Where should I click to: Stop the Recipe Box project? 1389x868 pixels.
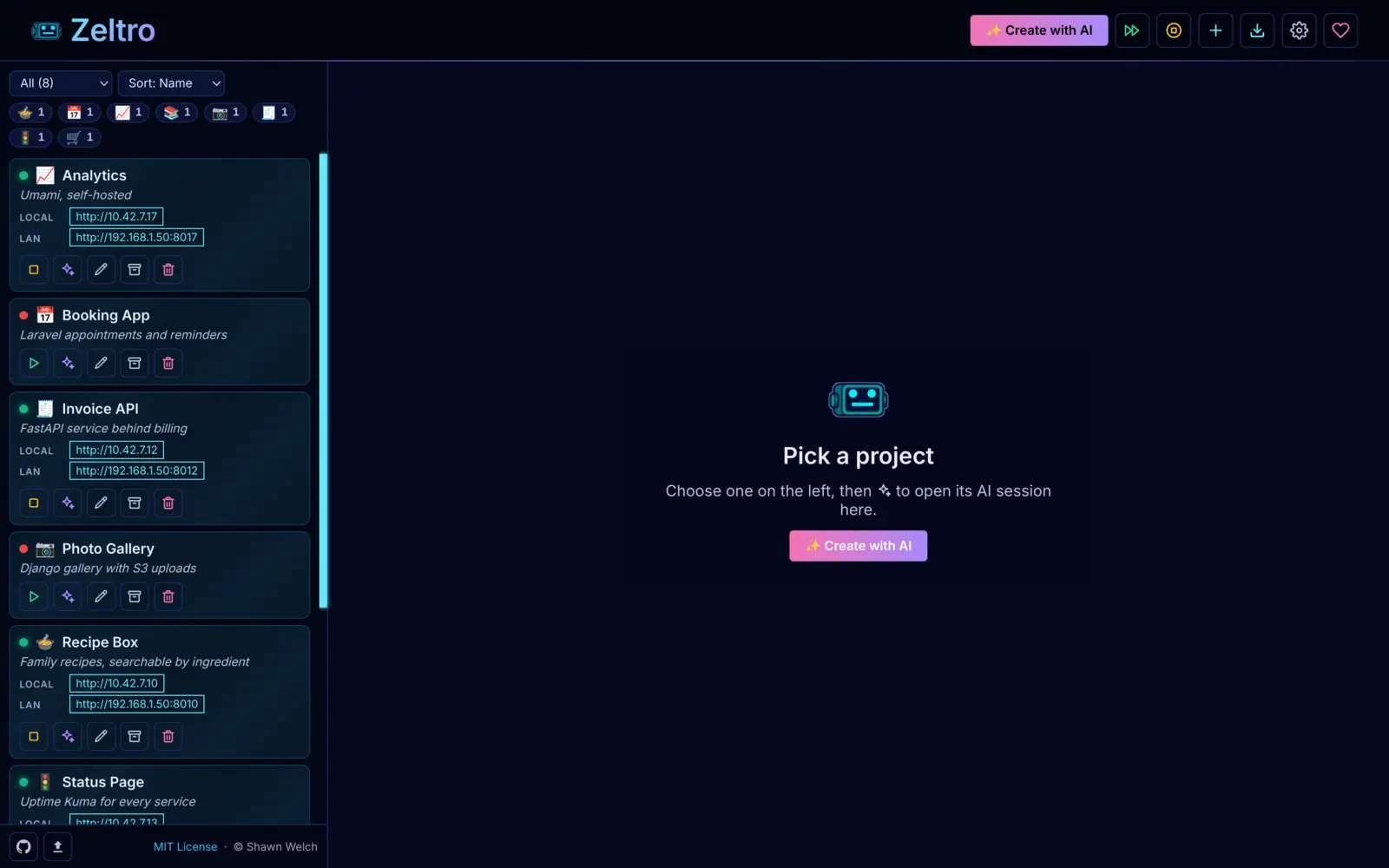tap(34, 737)
